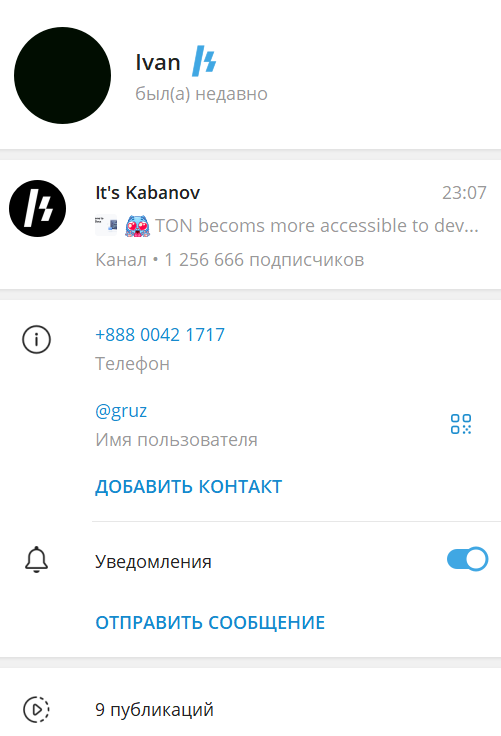Click the info circle icon
This screenshot has width=501, height=736.
click(36, 339)
